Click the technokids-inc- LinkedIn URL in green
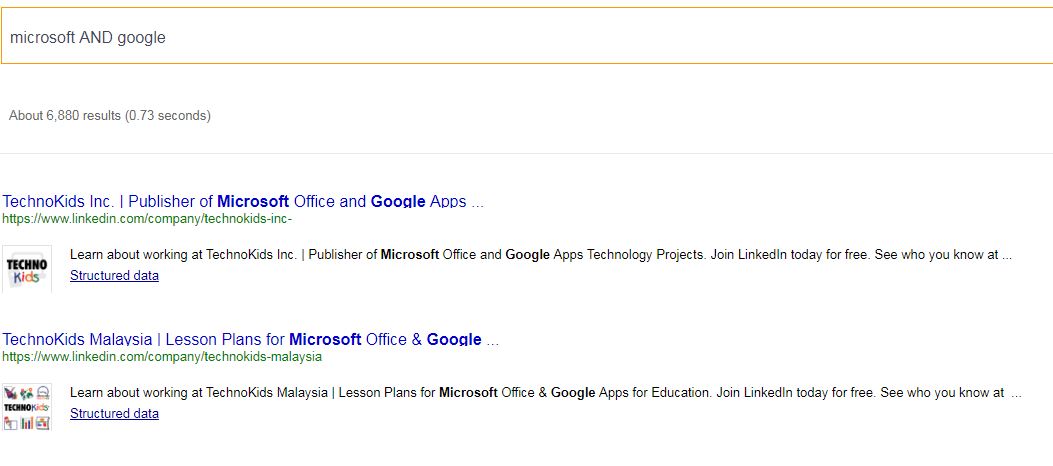 click(x=147, y=218)
